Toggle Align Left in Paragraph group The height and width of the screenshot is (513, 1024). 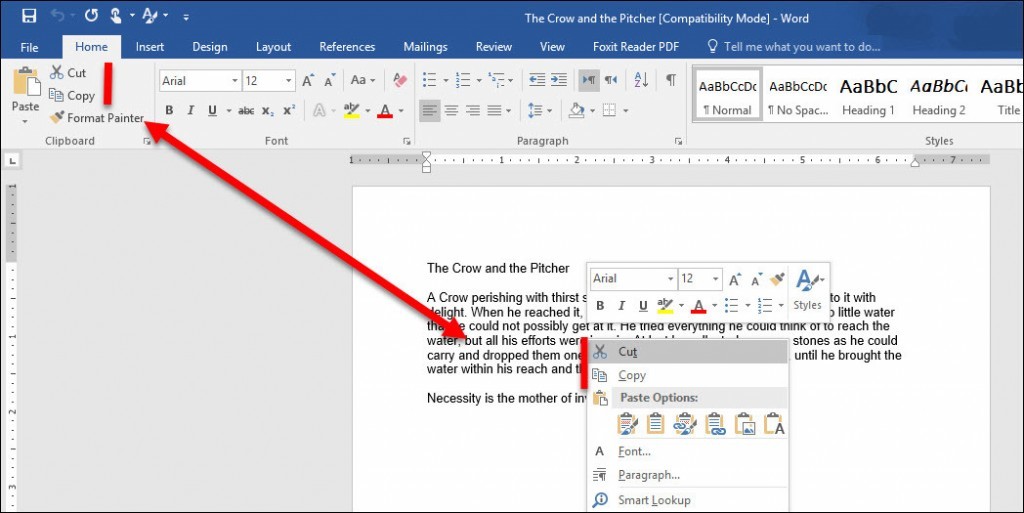pos(429,110)
